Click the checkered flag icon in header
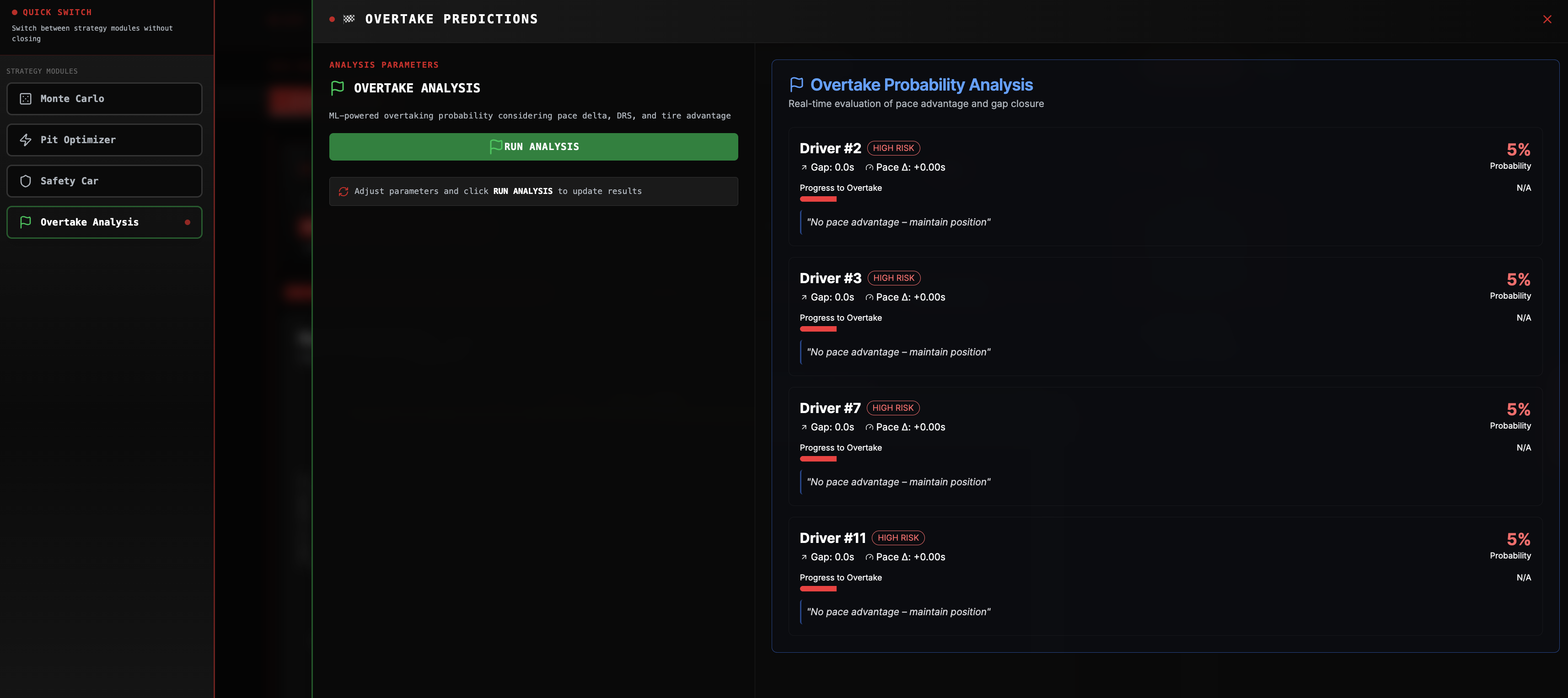Viewport: 1568px width, 698px height. click(x=349, y=19)
